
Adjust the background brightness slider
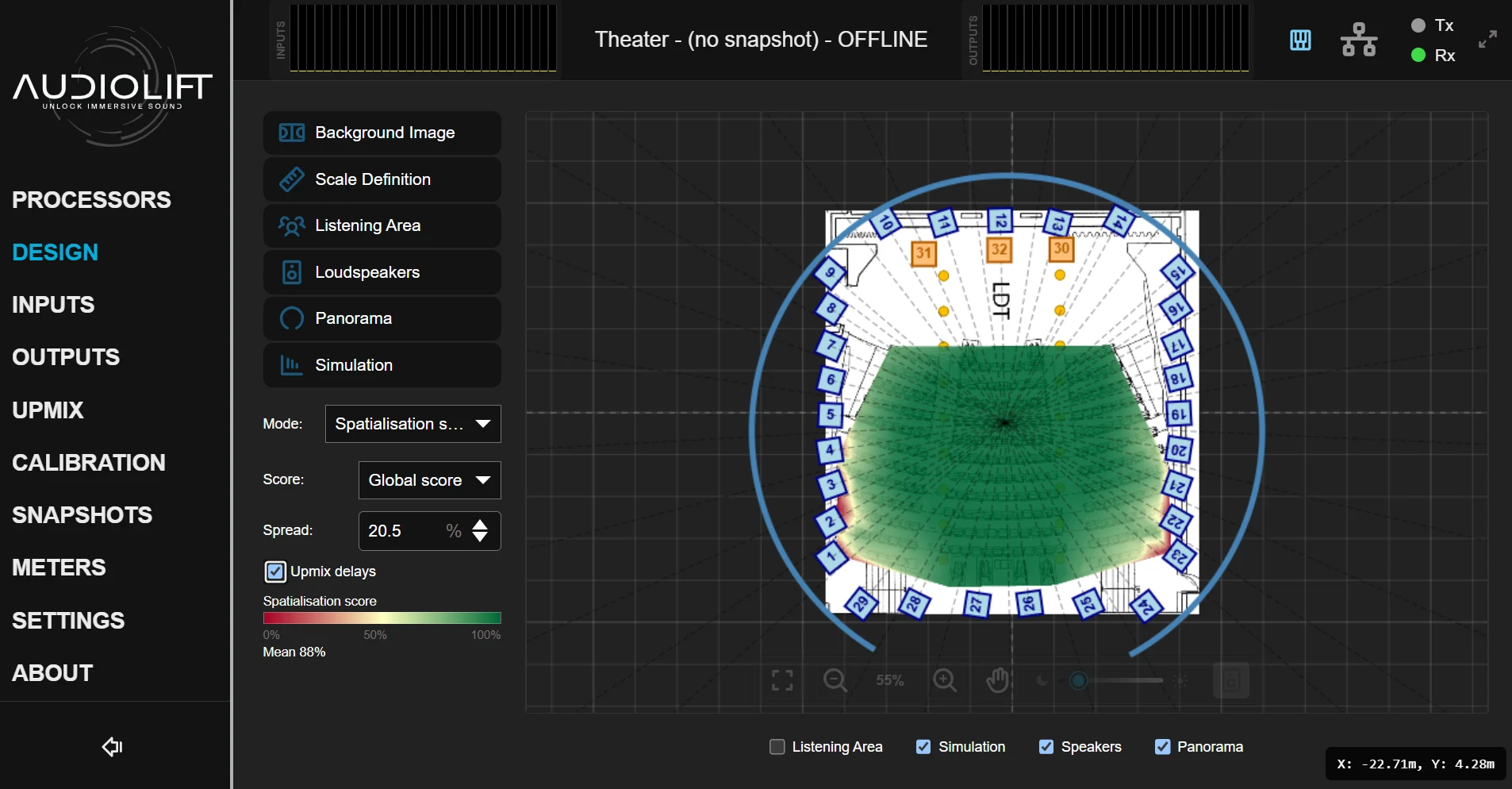pos(1115,680)
